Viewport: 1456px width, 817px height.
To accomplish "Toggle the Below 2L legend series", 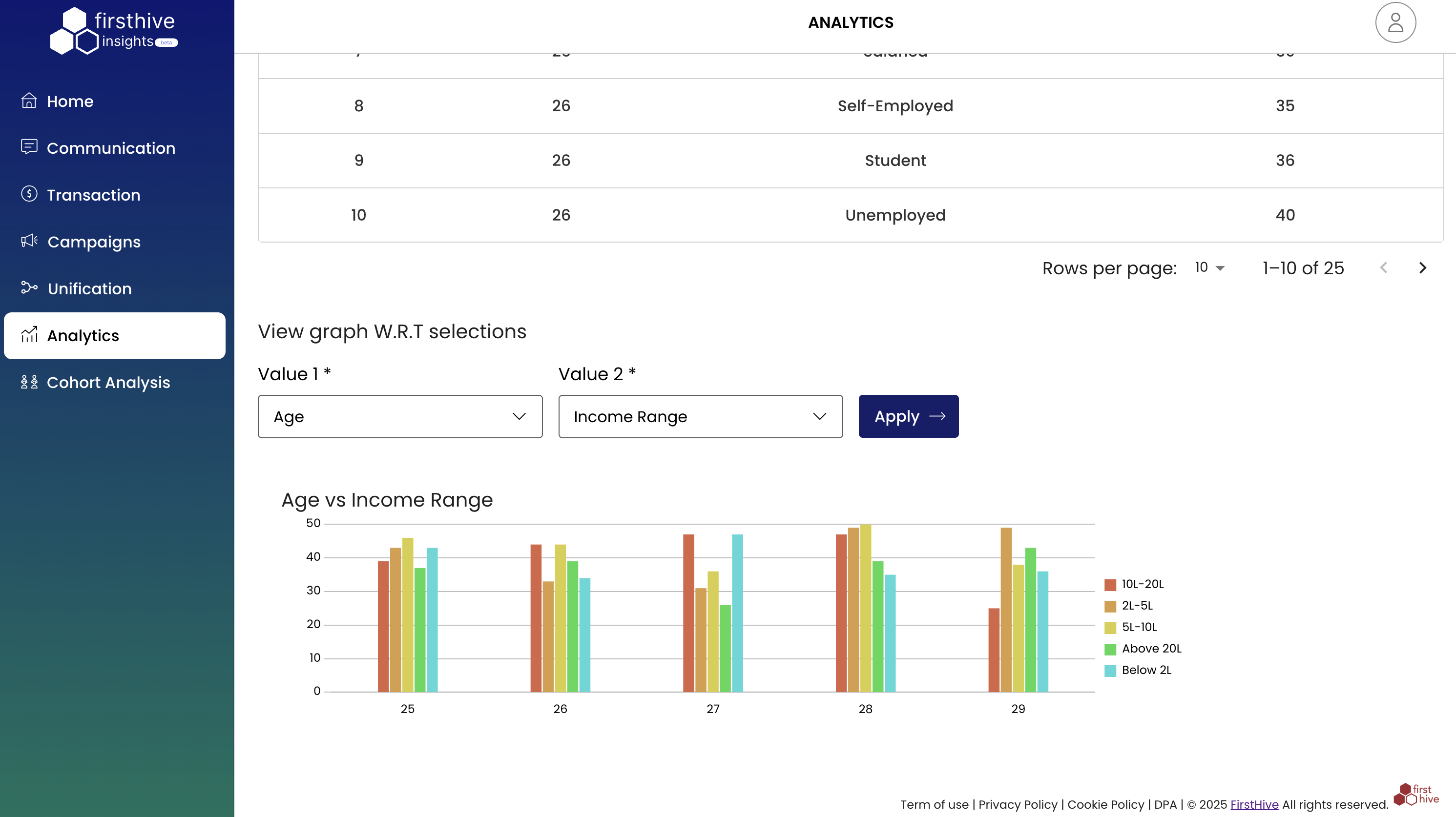I will point(1145,670).
